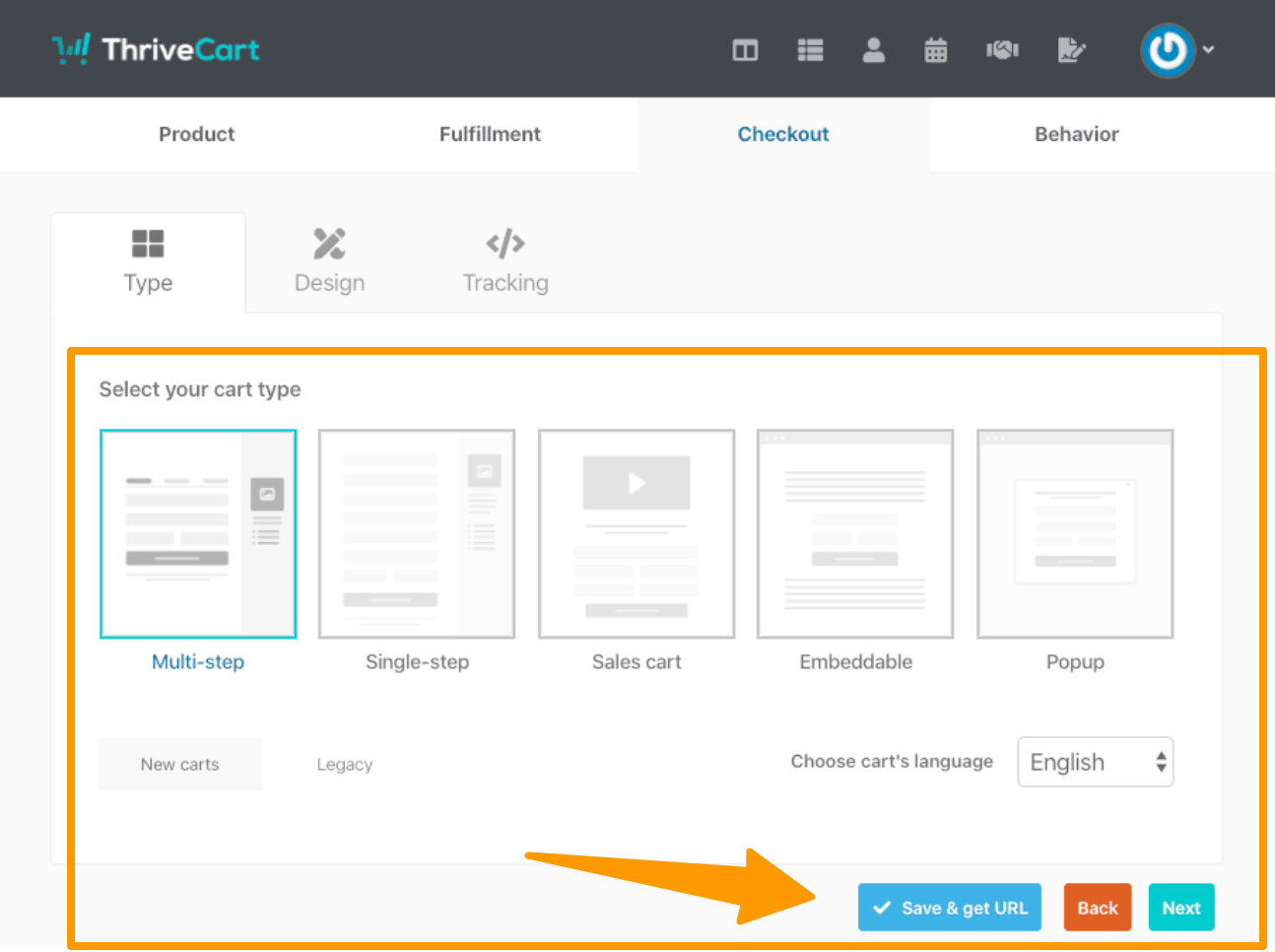Click Save & get URL

tap(949, 907)
